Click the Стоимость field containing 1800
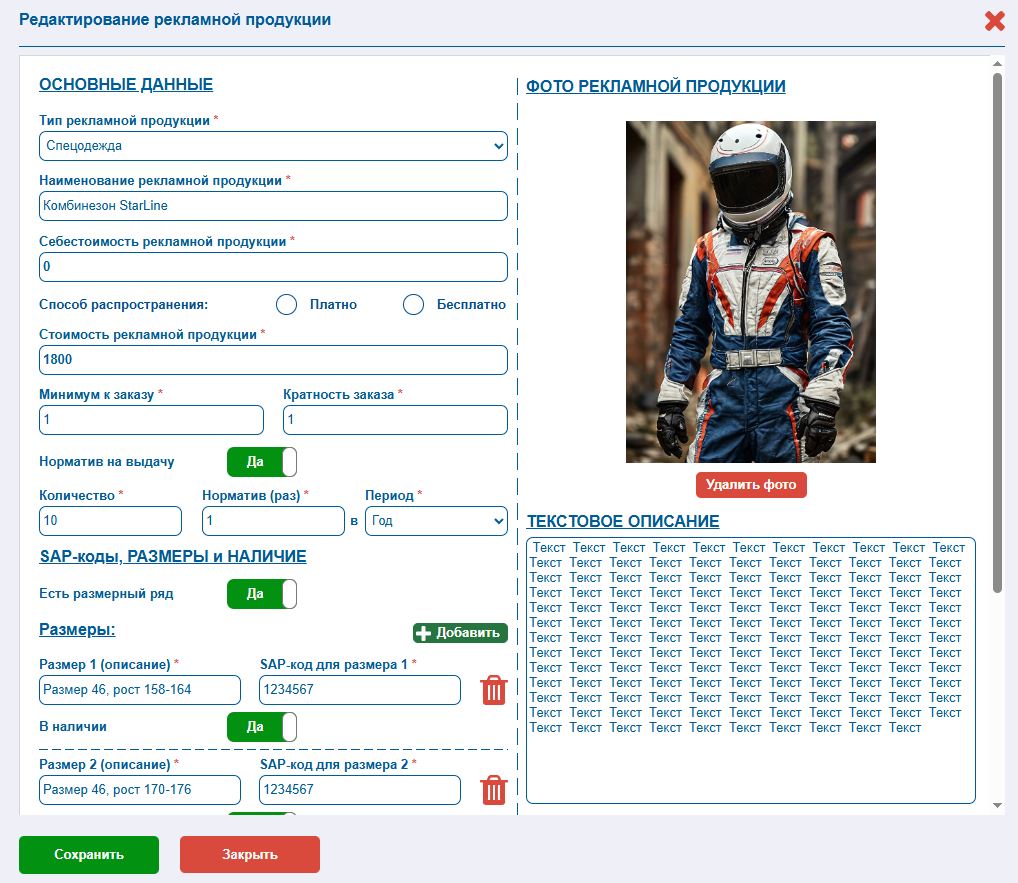 coord(273,360)
